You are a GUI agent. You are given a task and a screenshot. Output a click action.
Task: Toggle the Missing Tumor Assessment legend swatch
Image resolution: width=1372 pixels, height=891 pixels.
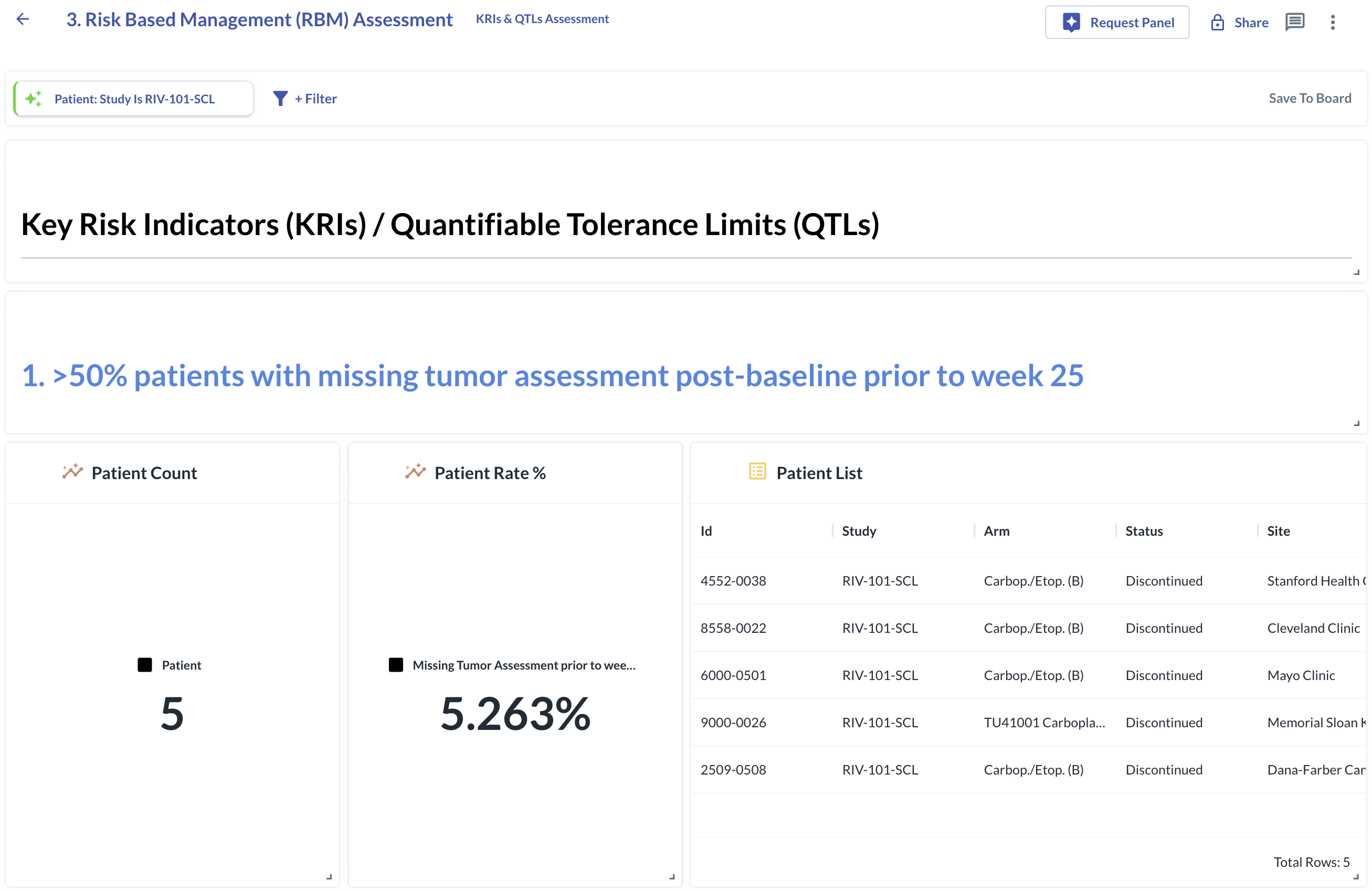click(x=395, y=664)
